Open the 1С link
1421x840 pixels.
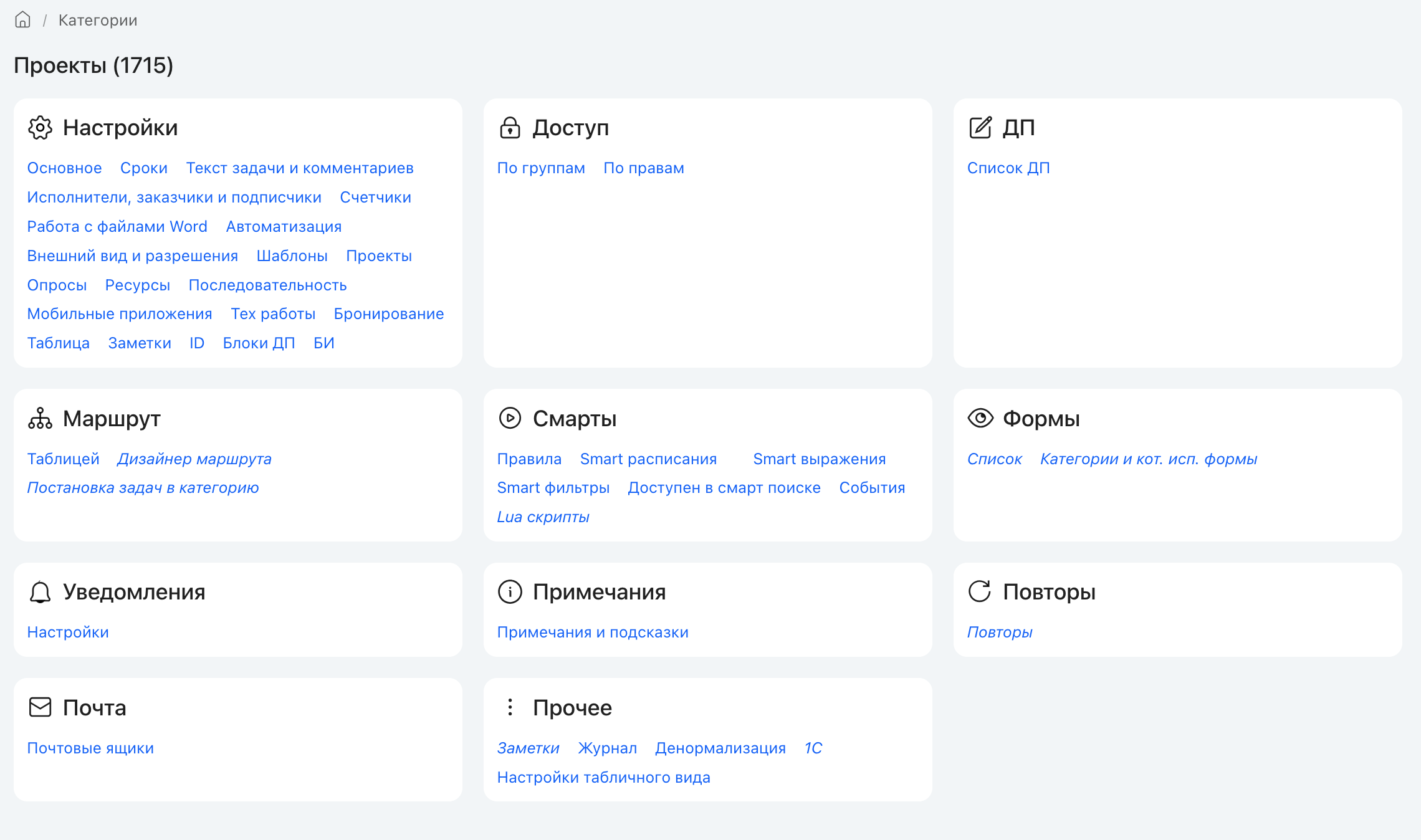click(x=813, y=748)
